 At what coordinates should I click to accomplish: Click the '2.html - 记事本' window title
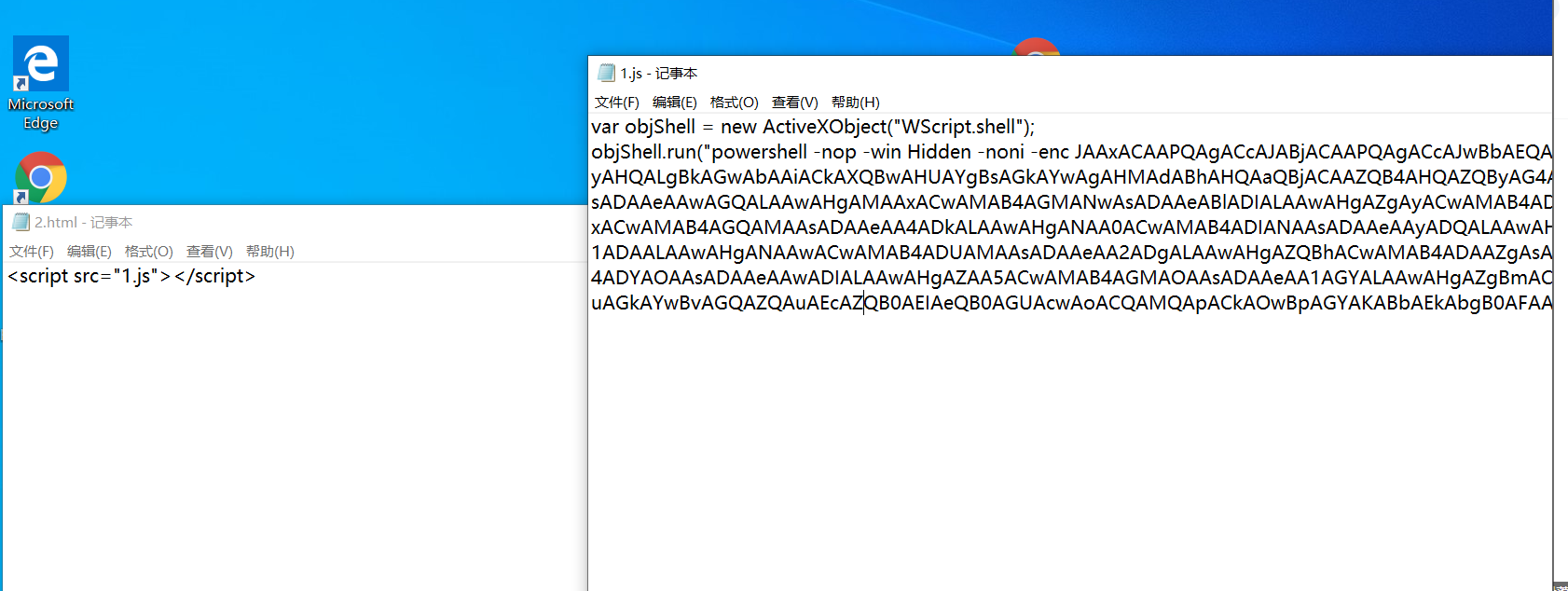[x=84, y=222]
